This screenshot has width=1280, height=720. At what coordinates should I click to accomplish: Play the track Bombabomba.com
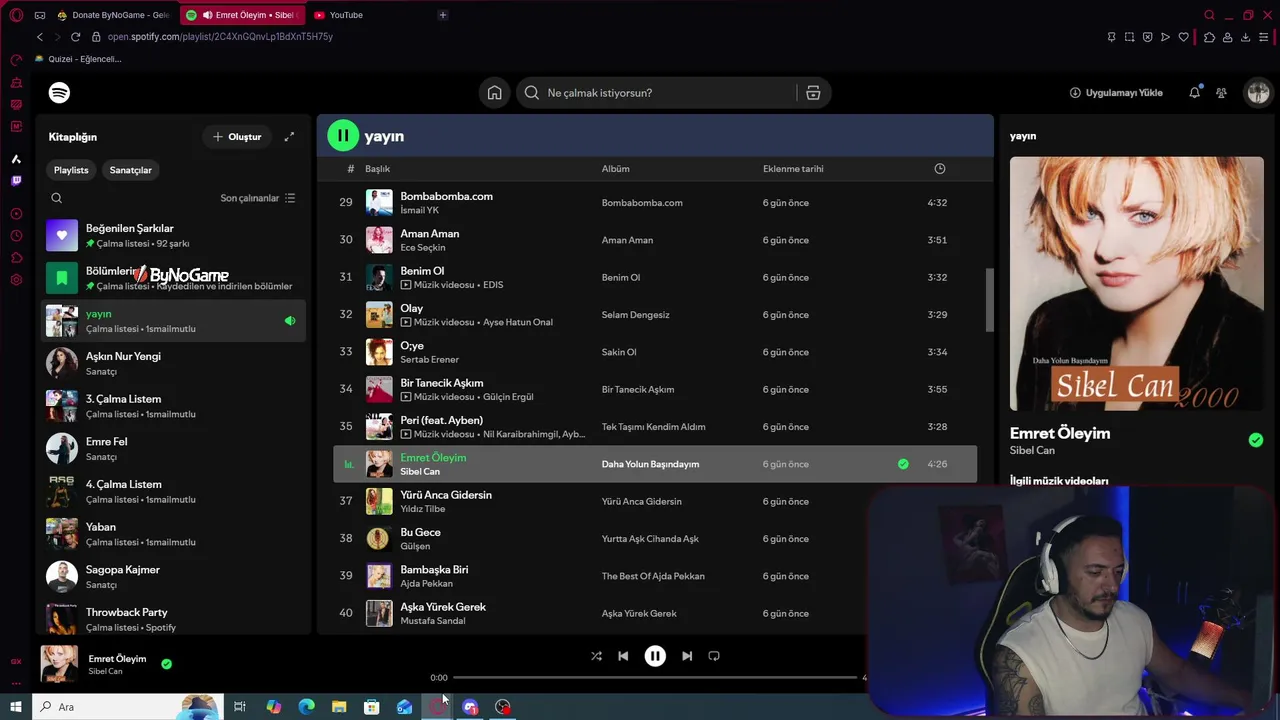click(x=655, y=203)
